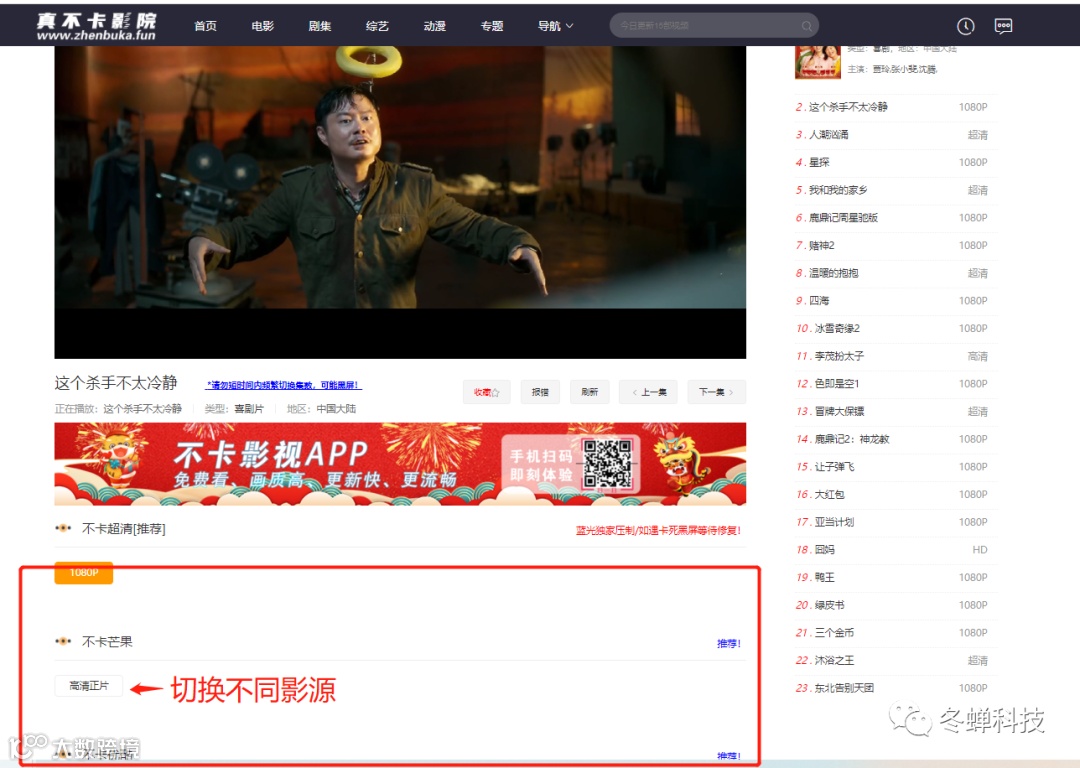Open 李茂扮太子 in ranking list

[839, 356]
